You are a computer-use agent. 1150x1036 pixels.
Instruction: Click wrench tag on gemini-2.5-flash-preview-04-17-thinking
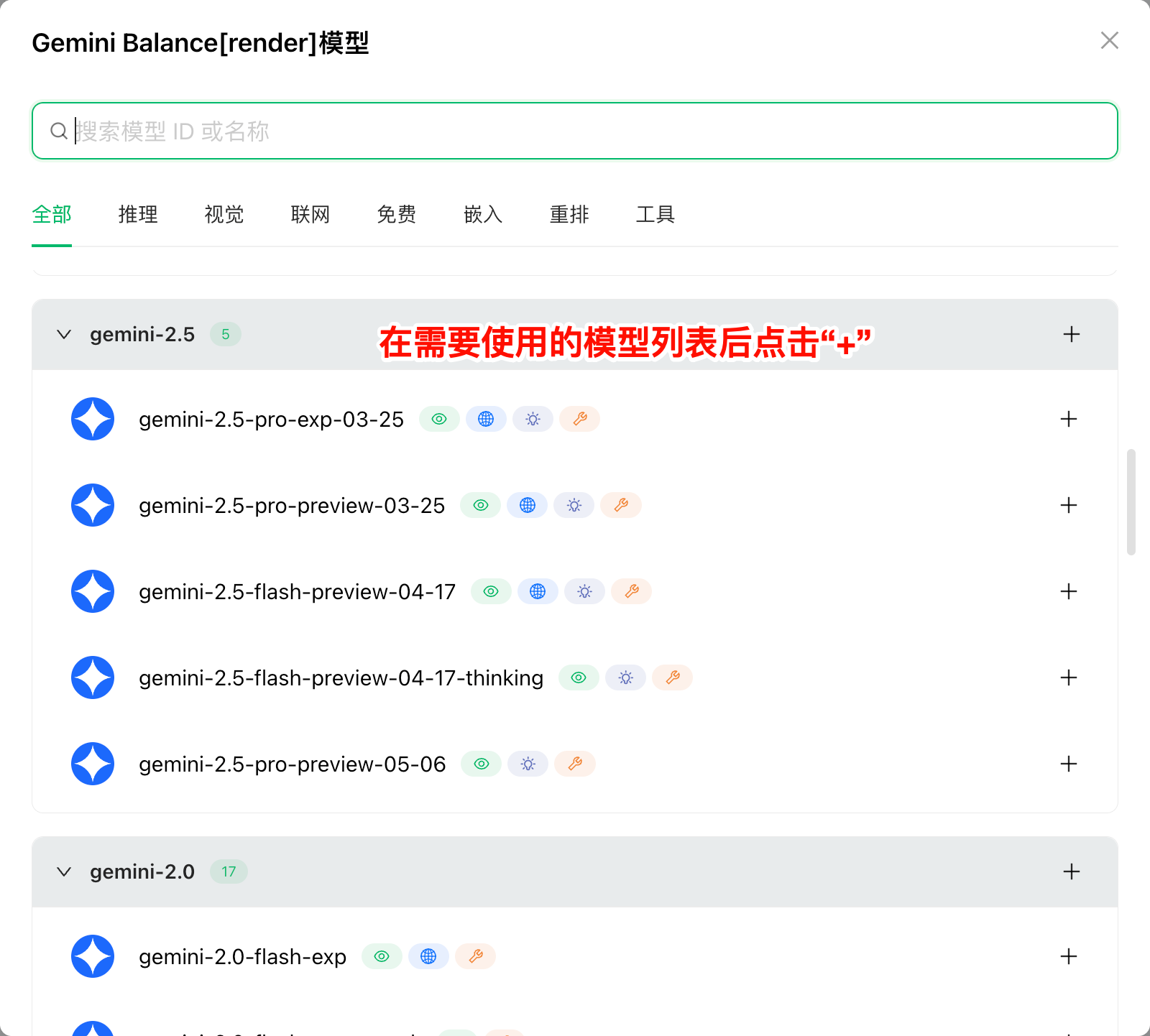tap(673, 677)
